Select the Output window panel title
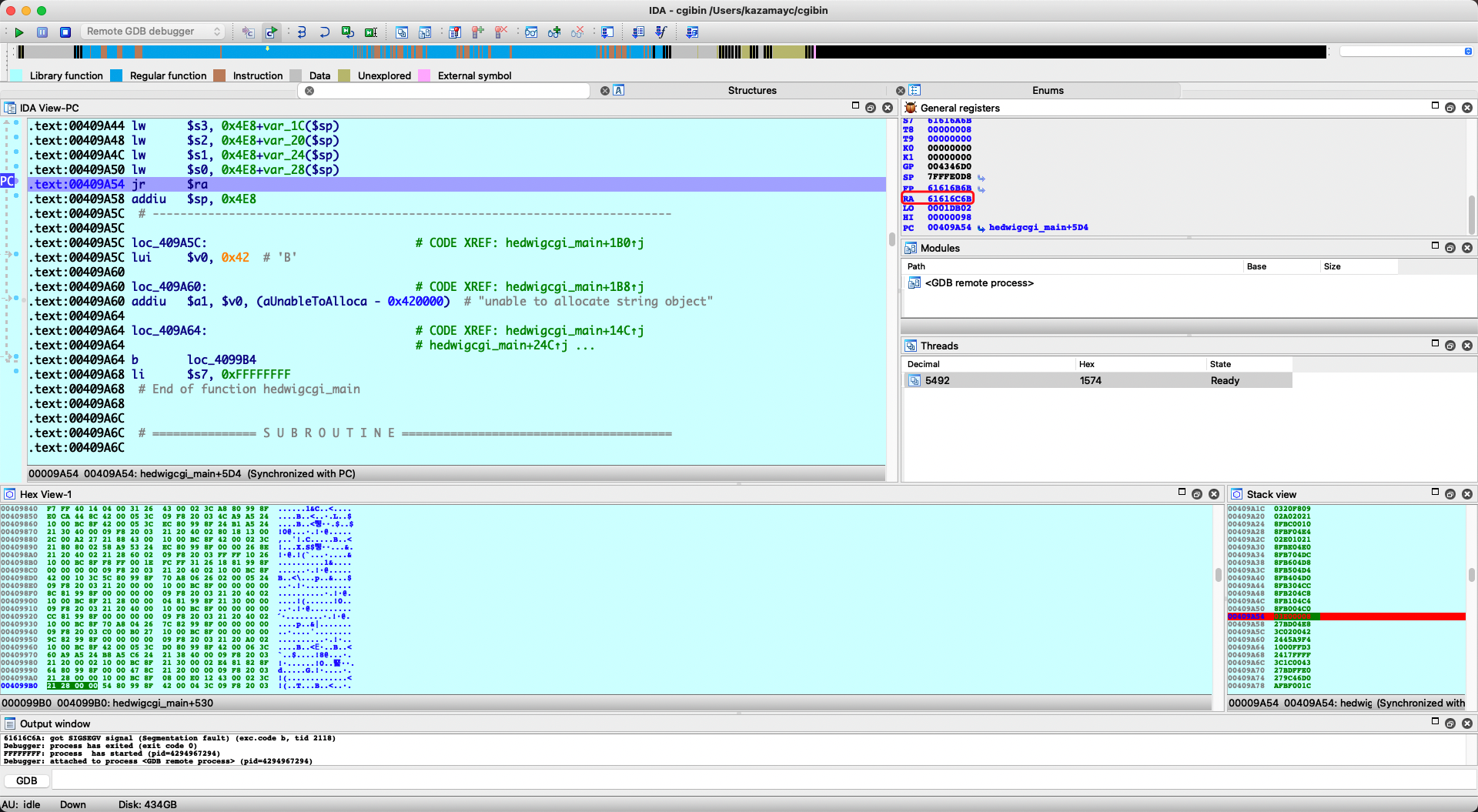The image size is (1478, 812). pos(55,723)
